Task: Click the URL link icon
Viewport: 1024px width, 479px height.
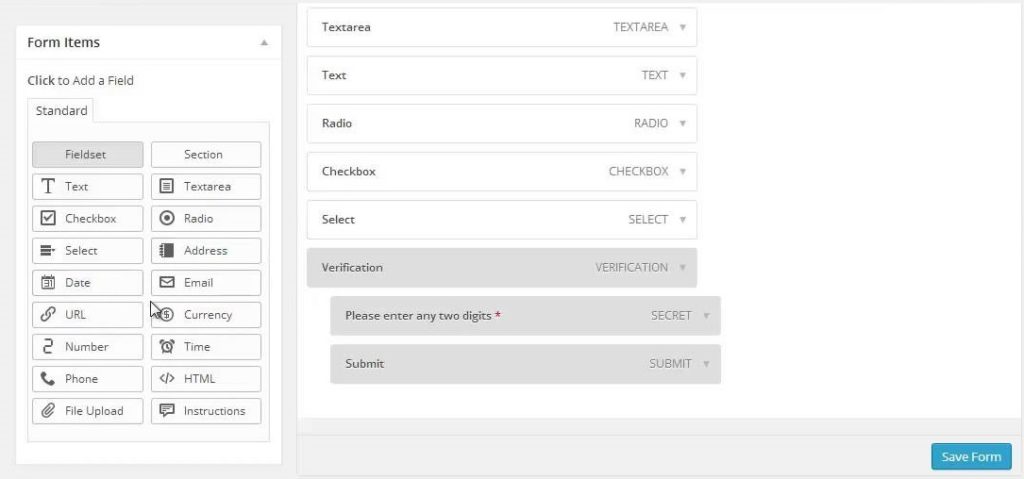Action: (47, 315)
